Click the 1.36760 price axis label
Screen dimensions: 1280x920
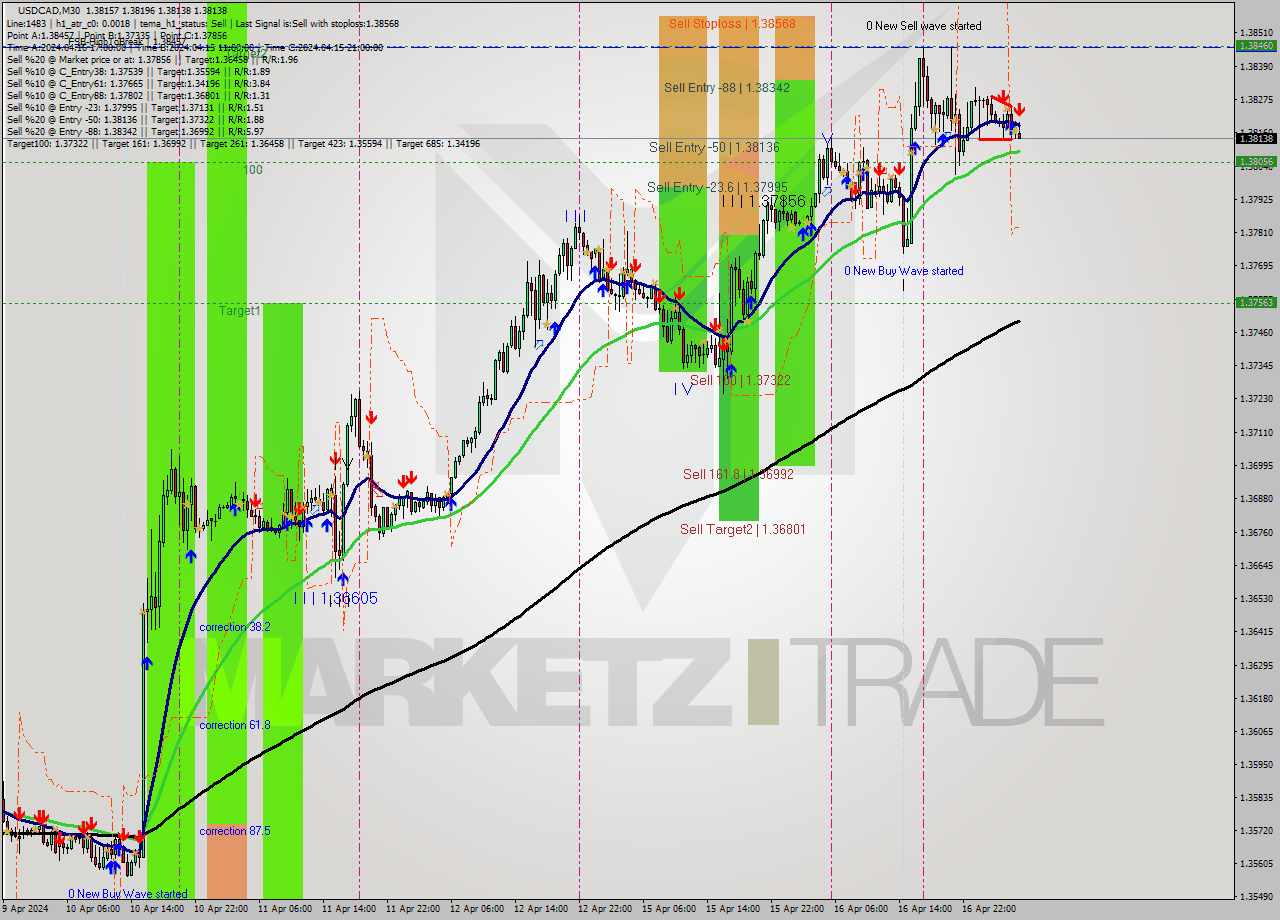[x=1255, y=532]
